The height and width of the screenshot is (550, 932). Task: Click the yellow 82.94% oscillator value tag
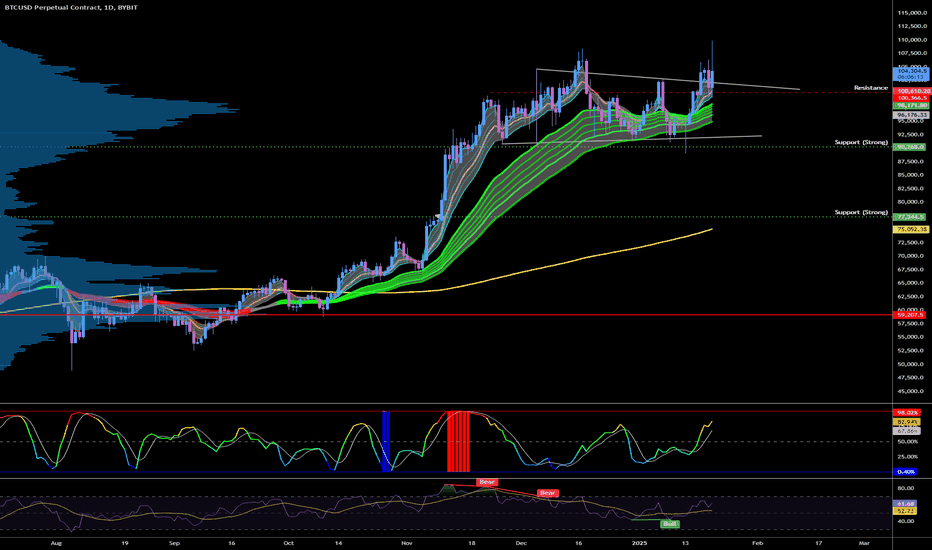pos(907,422)
